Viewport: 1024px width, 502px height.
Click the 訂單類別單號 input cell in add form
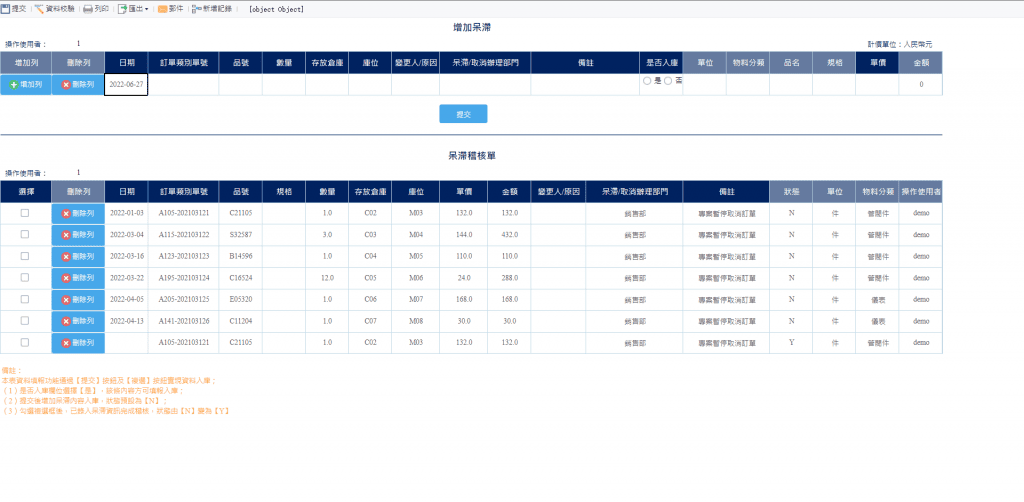(x=184, y=85)
